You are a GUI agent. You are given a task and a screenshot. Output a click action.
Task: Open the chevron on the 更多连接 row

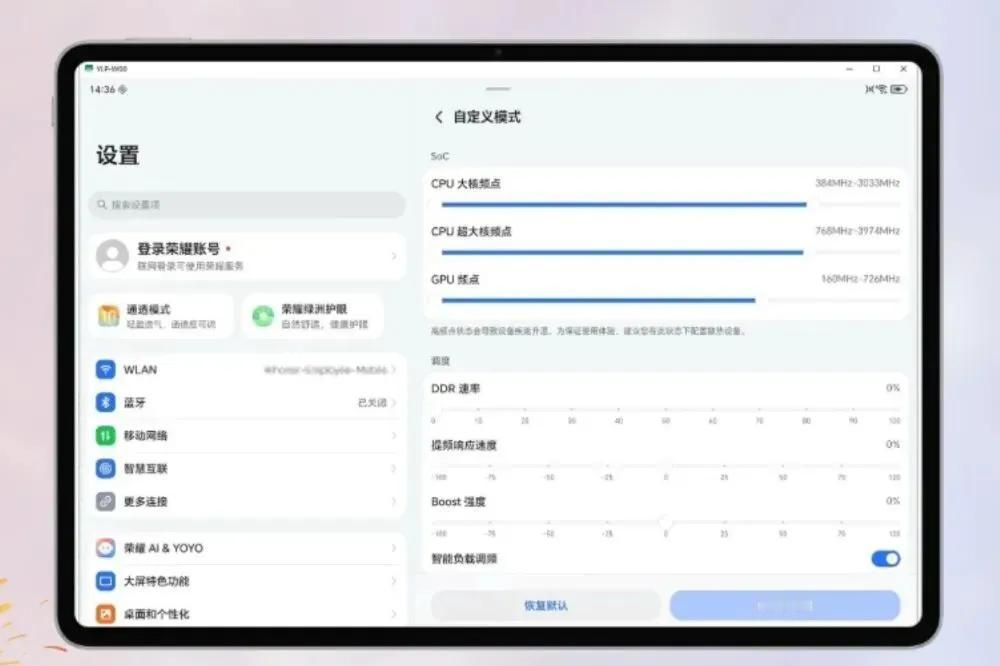coord(394,501)
